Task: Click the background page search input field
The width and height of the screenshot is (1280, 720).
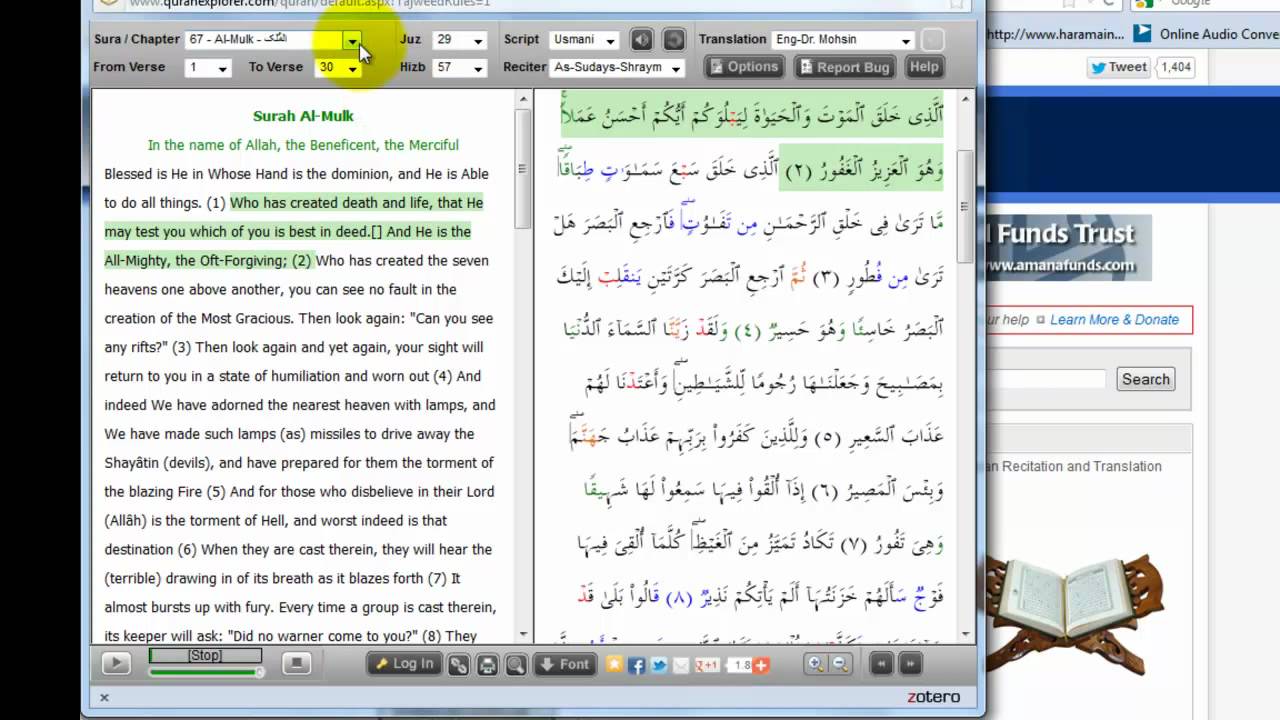Action: 1046,379
